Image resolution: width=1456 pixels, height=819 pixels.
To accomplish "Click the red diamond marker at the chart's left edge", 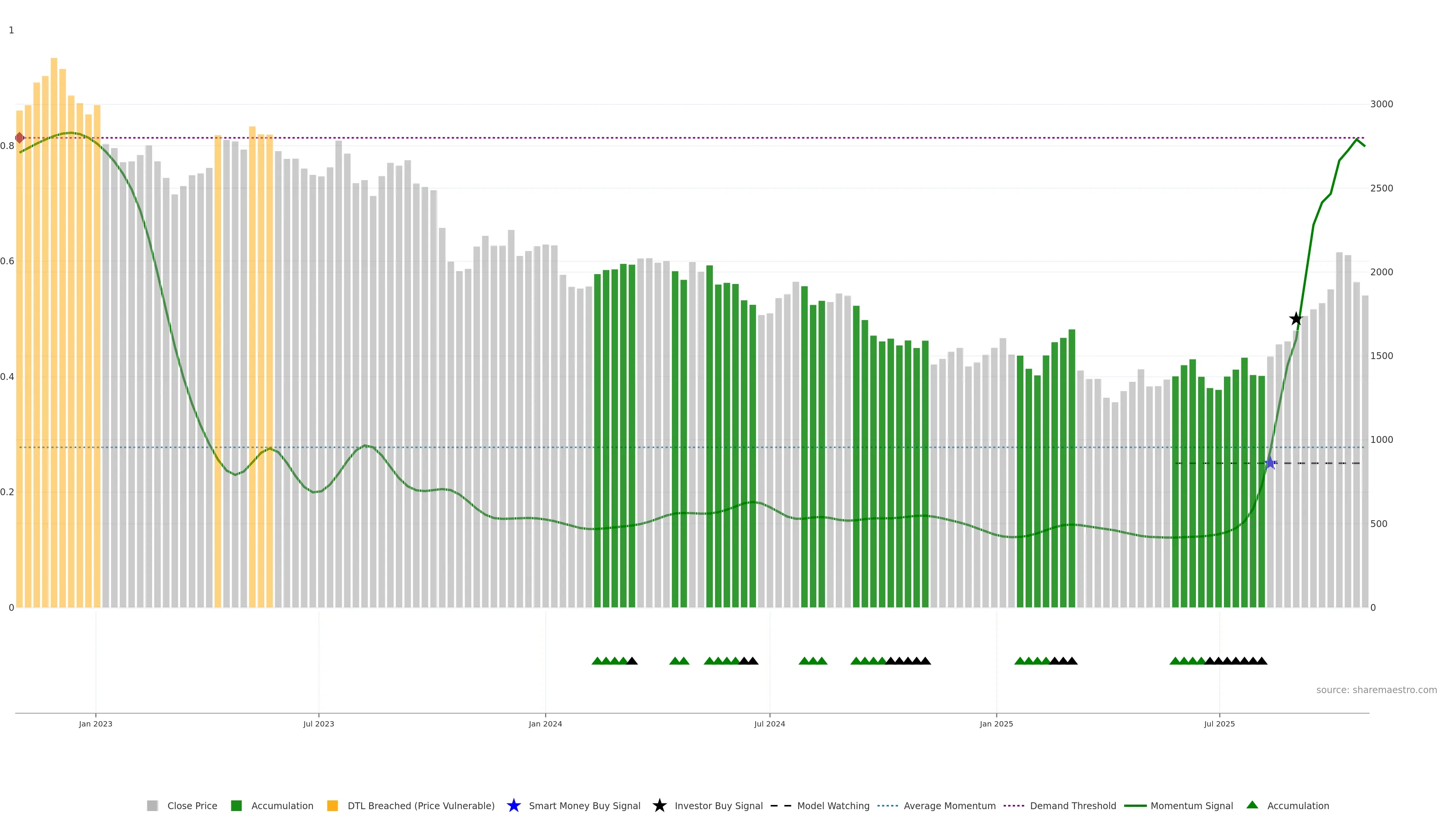I will tap(19, 138).
